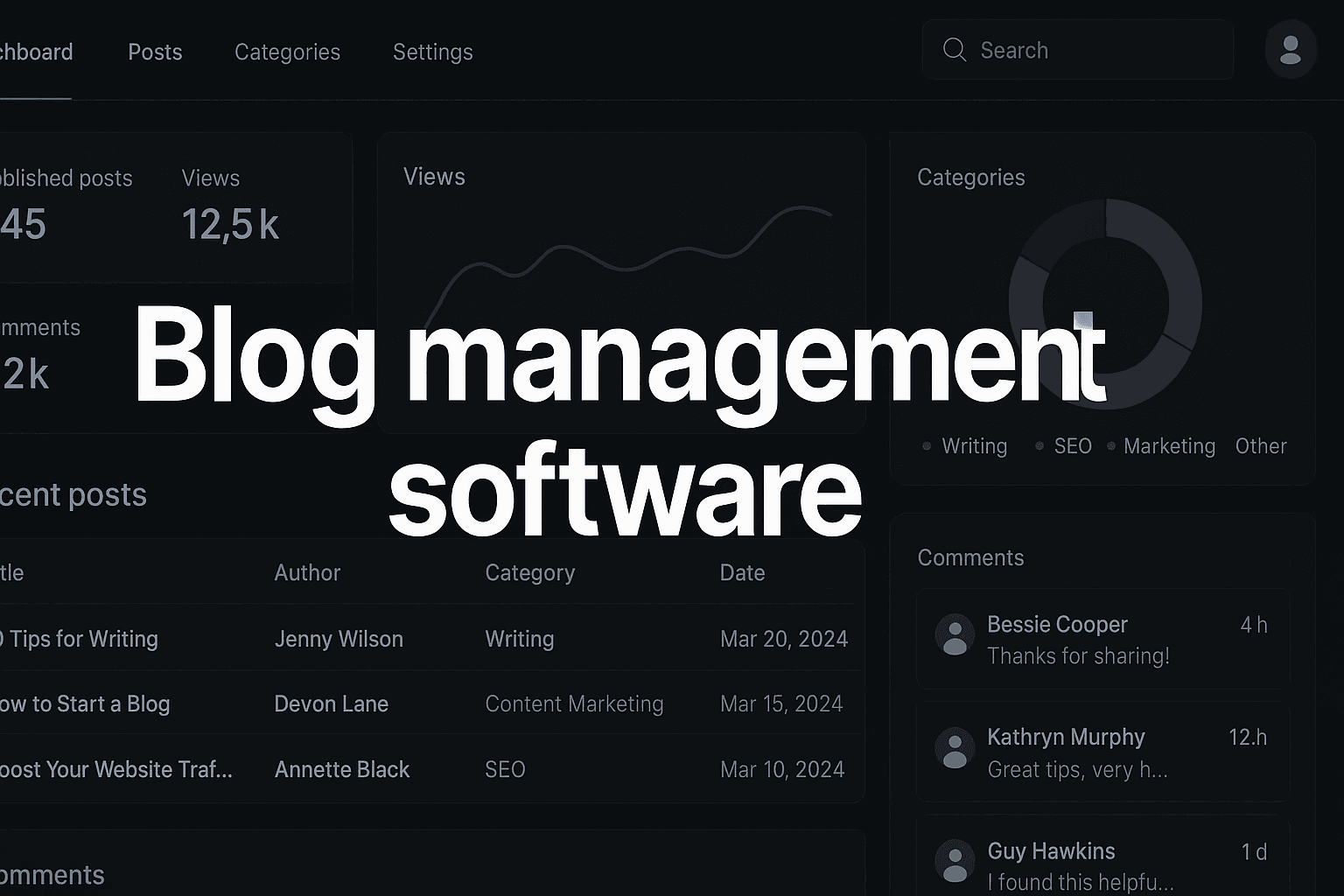Select the Dashboard tab
Viewport: 1344px width, 896px height.
(x=35, y=52)
